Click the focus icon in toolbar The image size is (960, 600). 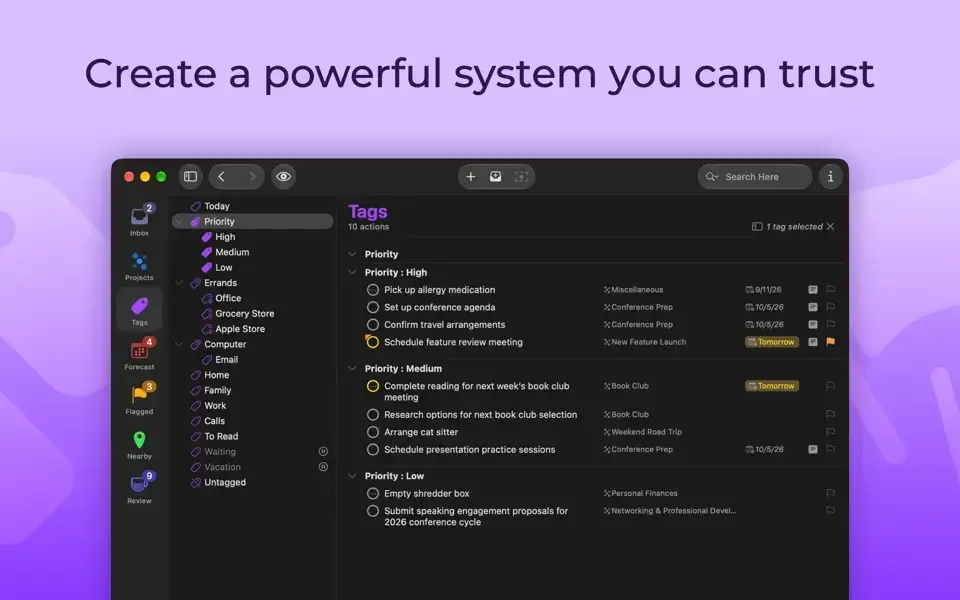(x=521, y=176)
